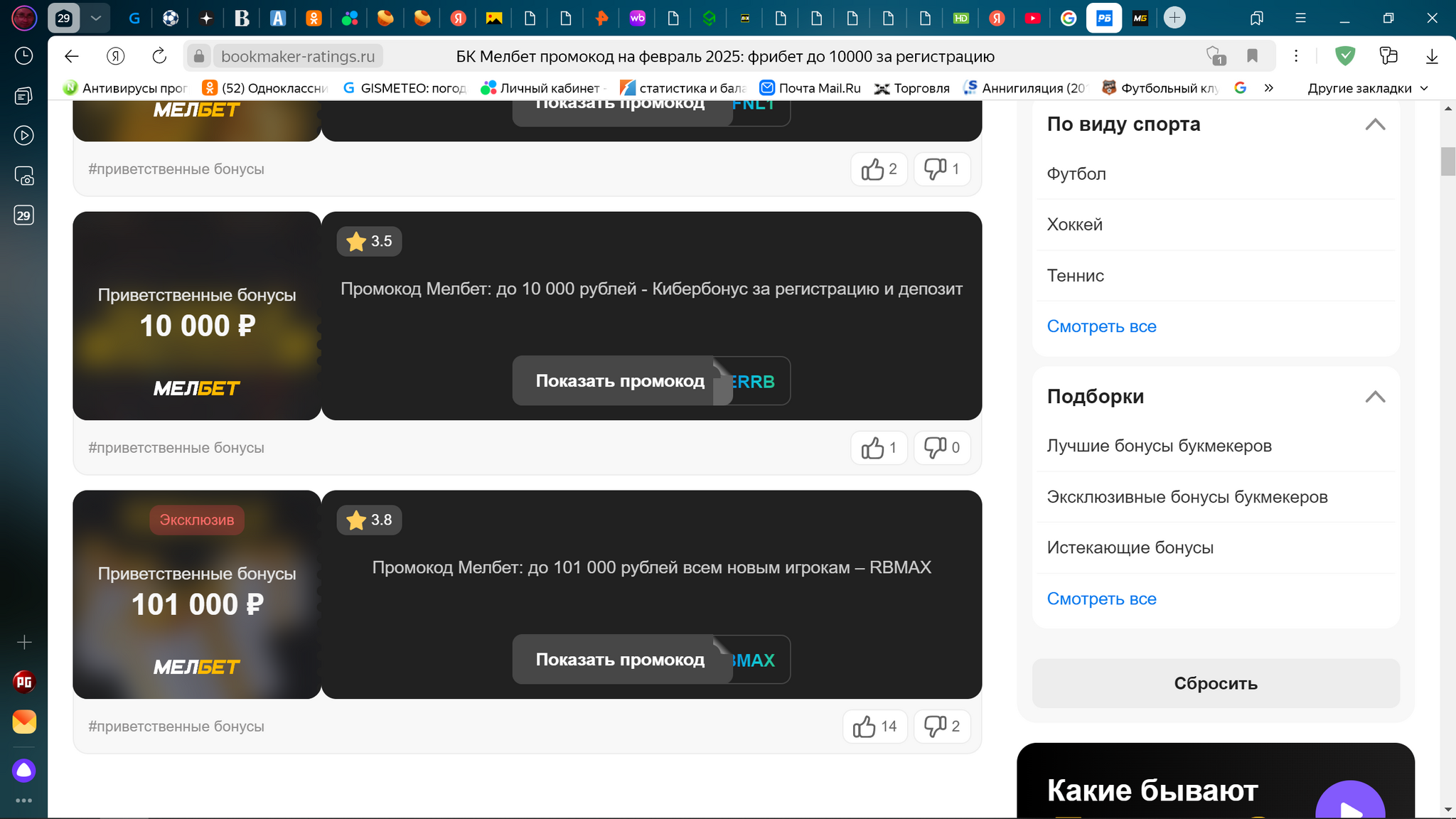Select Хоккей in sport filter list

pyautogui.click(x=1074, y=225)
